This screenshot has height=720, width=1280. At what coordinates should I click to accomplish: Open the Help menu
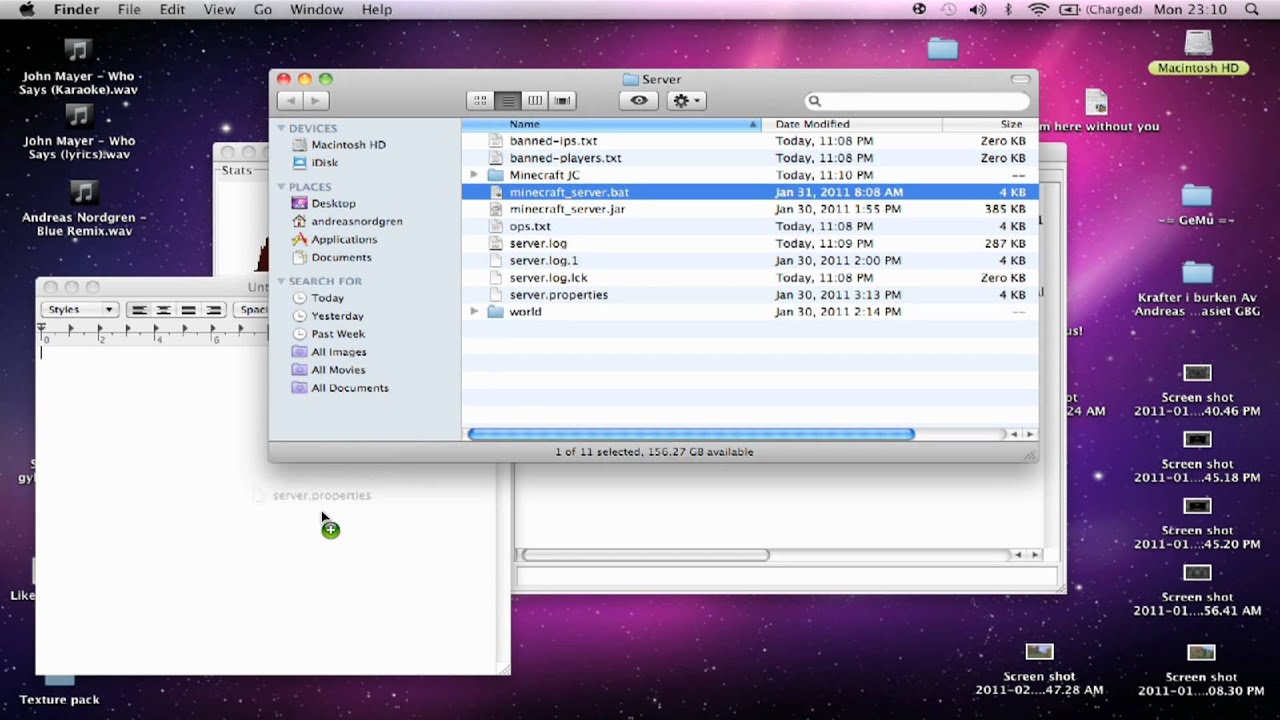376,9
